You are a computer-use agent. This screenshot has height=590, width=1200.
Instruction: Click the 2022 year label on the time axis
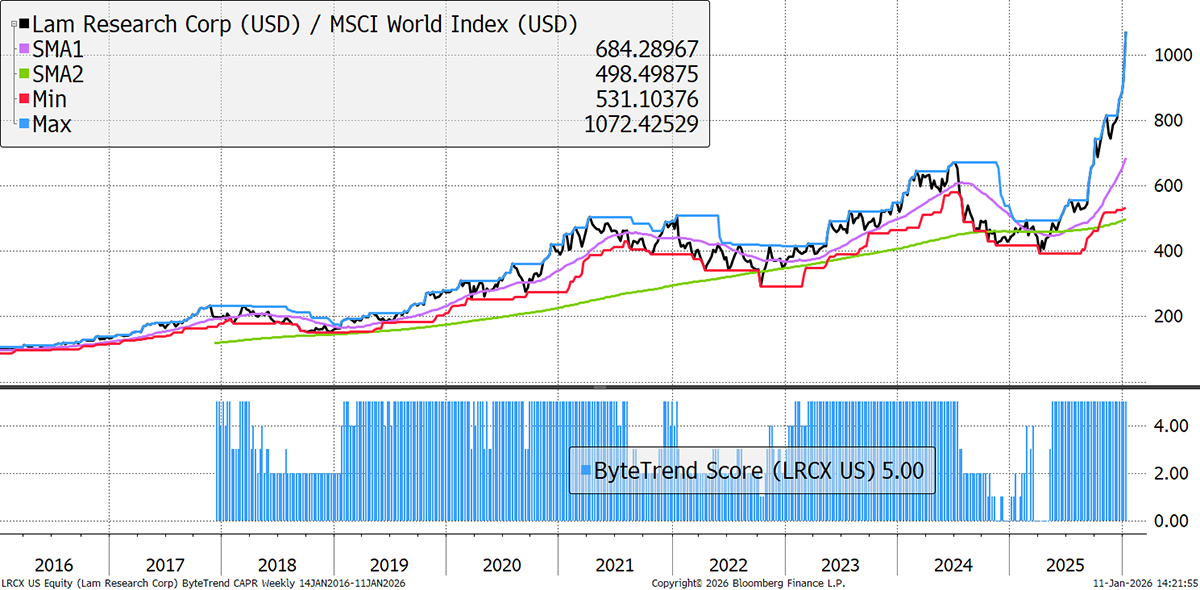coord(728,565)
